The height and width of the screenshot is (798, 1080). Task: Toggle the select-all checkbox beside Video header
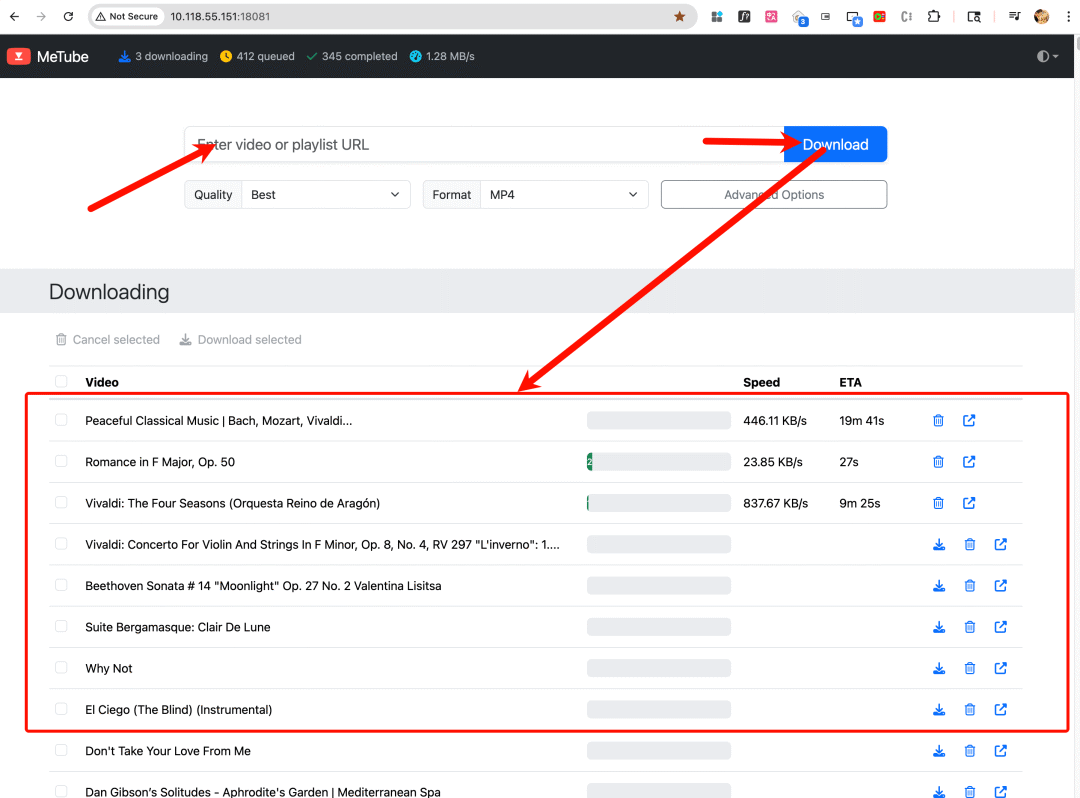pyautogui.click(x=62, y=381)
